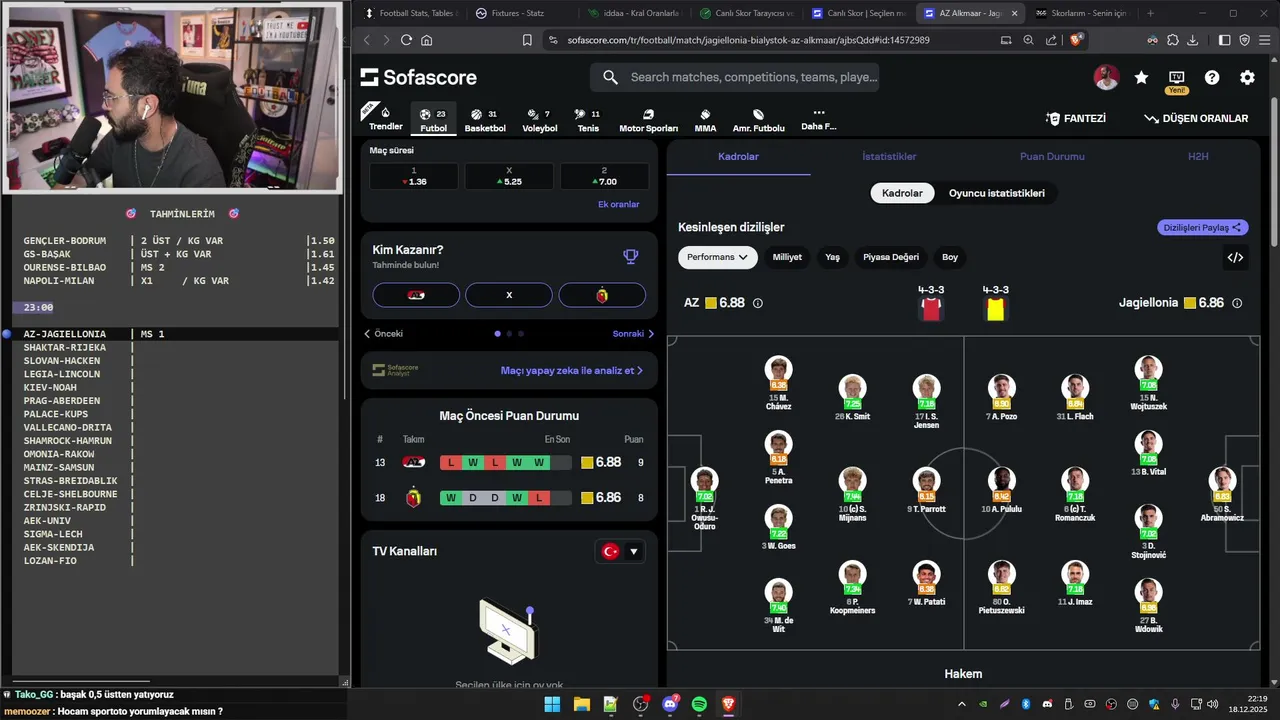Switch to Fixtures - Statz tab
Image resolution: width=1280 pixels, height=720 pixels.
pos(519,13)
